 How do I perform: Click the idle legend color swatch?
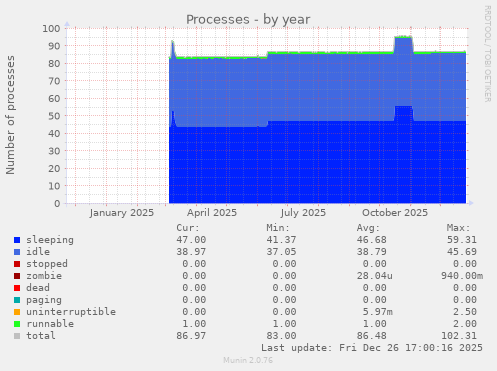tap(17, 252)
